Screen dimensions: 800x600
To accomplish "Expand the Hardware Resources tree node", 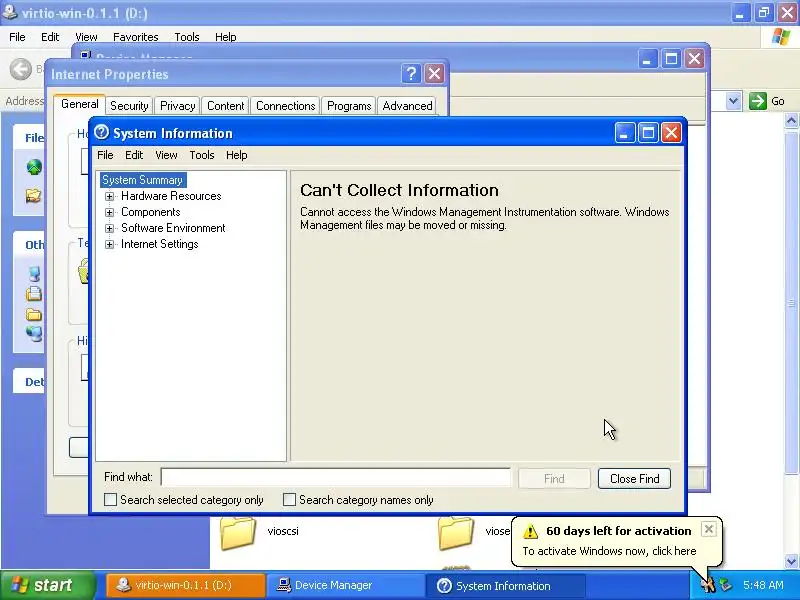I will pos(109,196).
